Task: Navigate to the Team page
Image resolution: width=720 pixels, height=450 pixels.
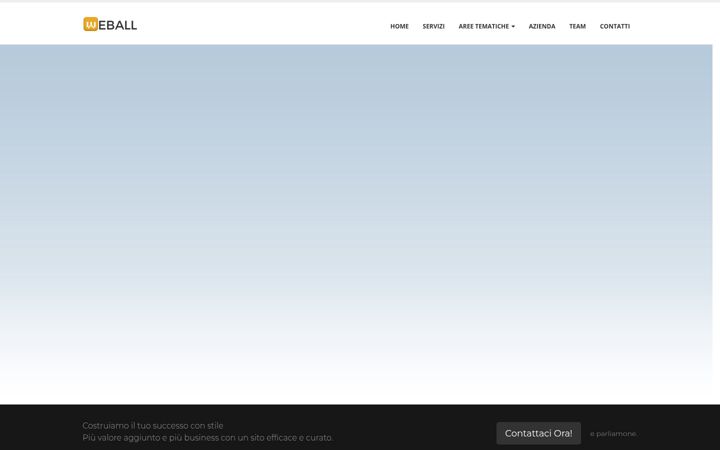Action: (x=577, y=26)
